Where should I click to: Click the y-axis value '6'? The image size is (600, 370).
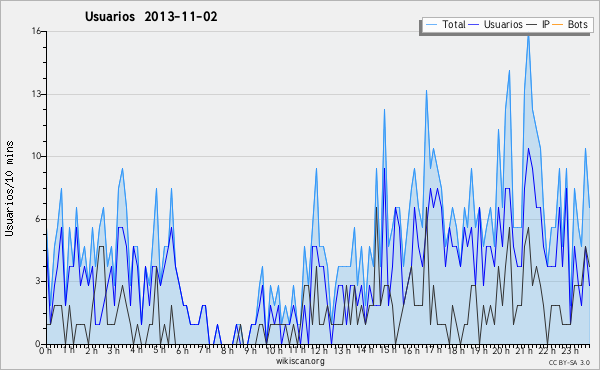pyautogui.click(x=38, y=219)
